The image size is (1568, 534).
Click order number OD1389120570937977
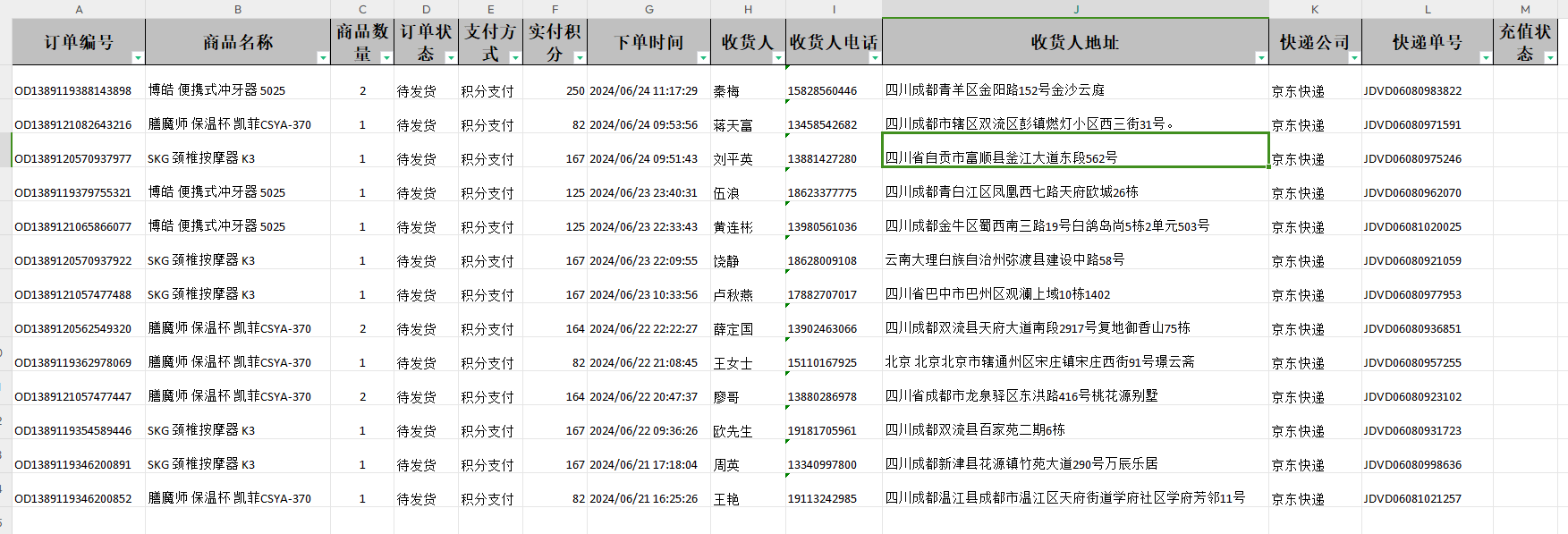click(73, 159)
